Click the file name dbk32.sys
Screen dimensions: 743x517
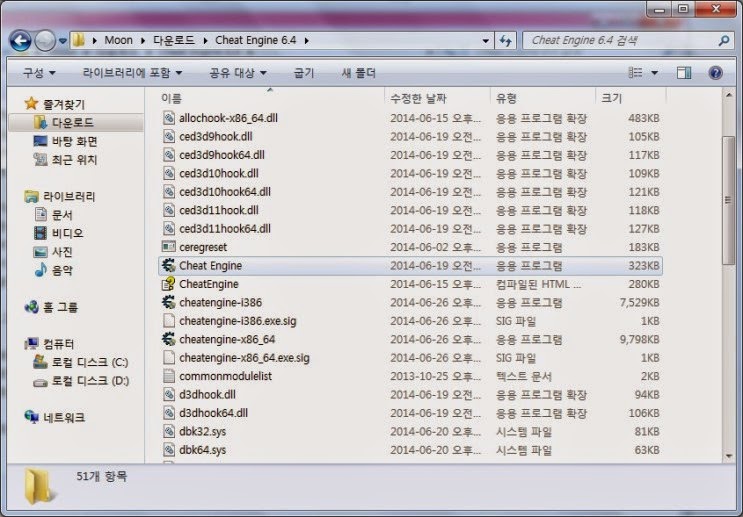click(x=202, y=431)
